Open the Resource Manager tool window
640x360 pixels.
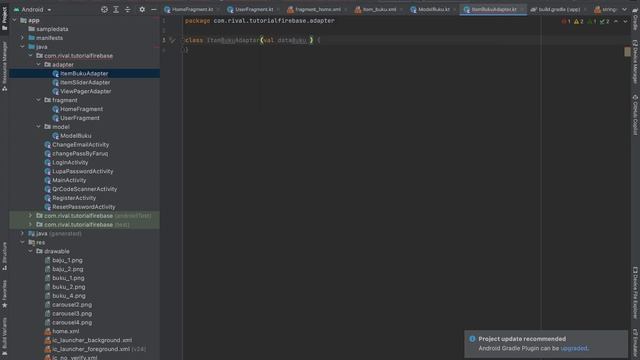(4, 66)
